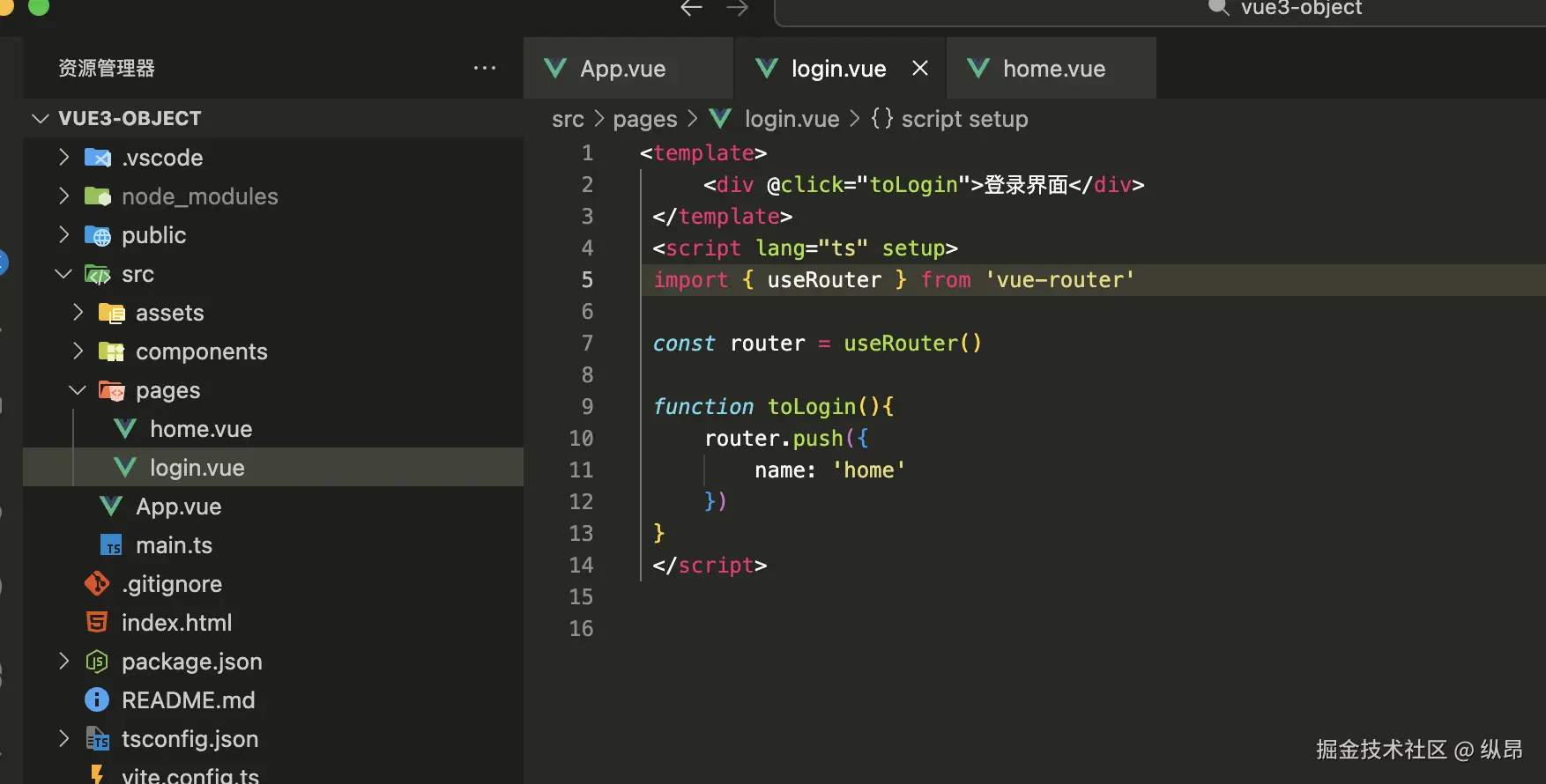This screenshot has width=1546, height=784.
Task: Click the assets folder icon
Action: pyautogui.click(x=112, y=313)
